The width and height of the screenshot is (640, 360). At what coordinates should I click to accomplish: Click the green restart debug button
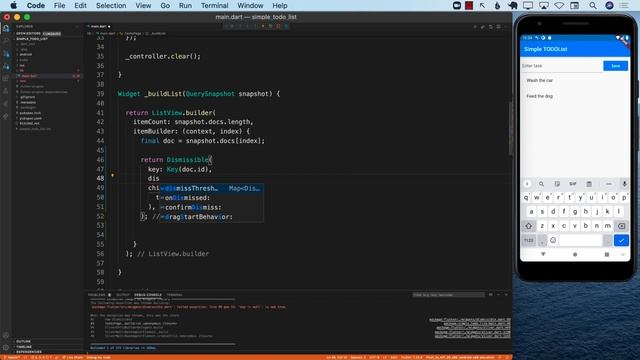[x=271, y=26]
